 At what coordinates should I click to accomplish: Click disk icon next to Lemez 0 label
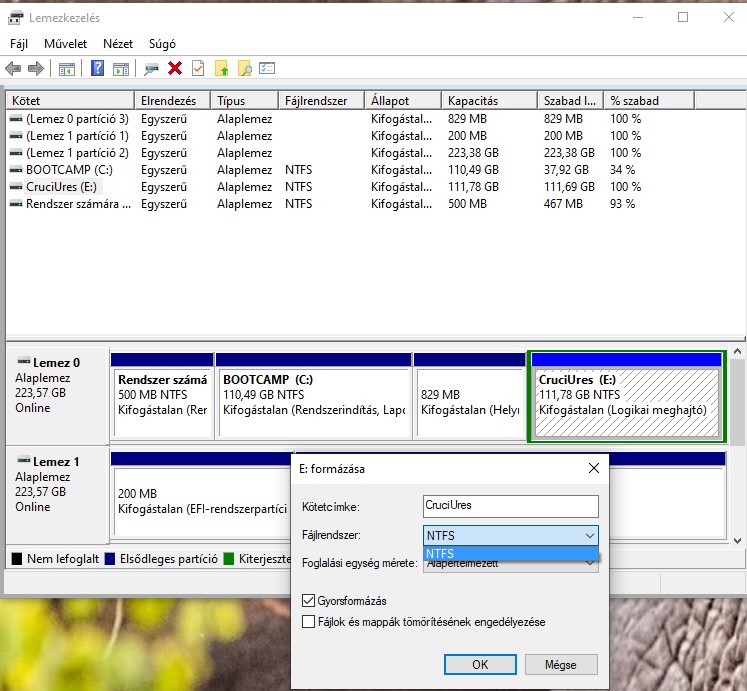[x=24, y=361]
